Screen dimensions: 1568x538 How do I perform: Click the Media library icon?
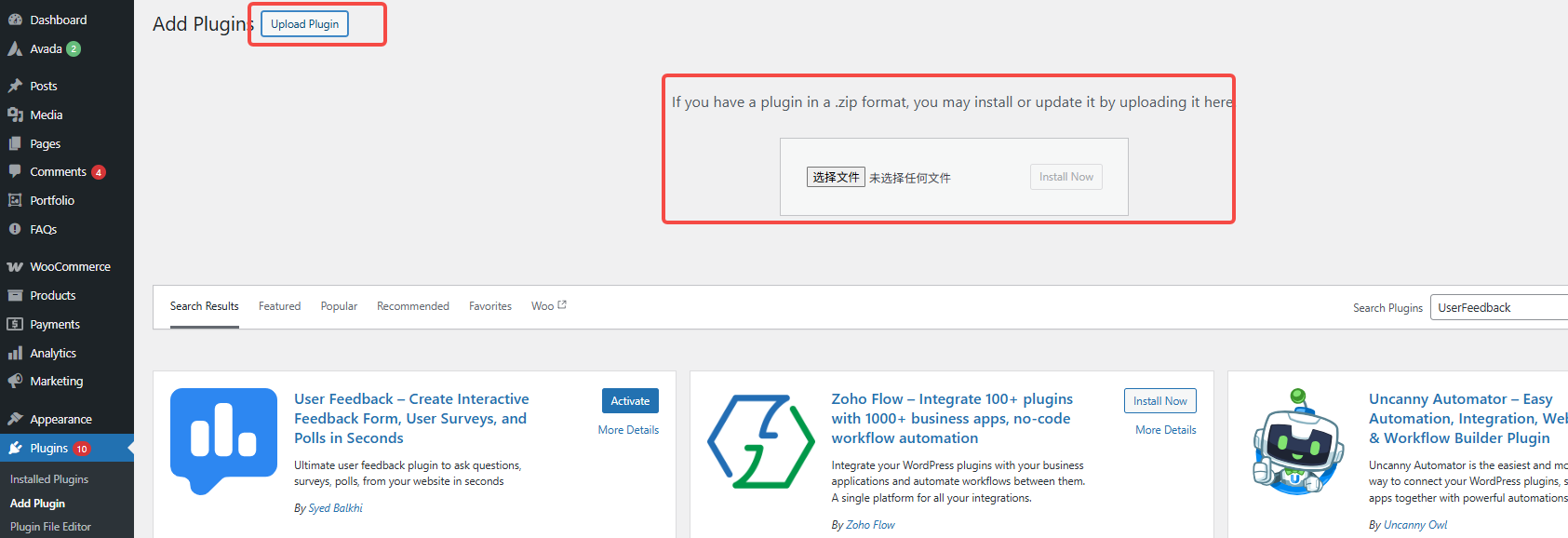(x=15, y=114)
